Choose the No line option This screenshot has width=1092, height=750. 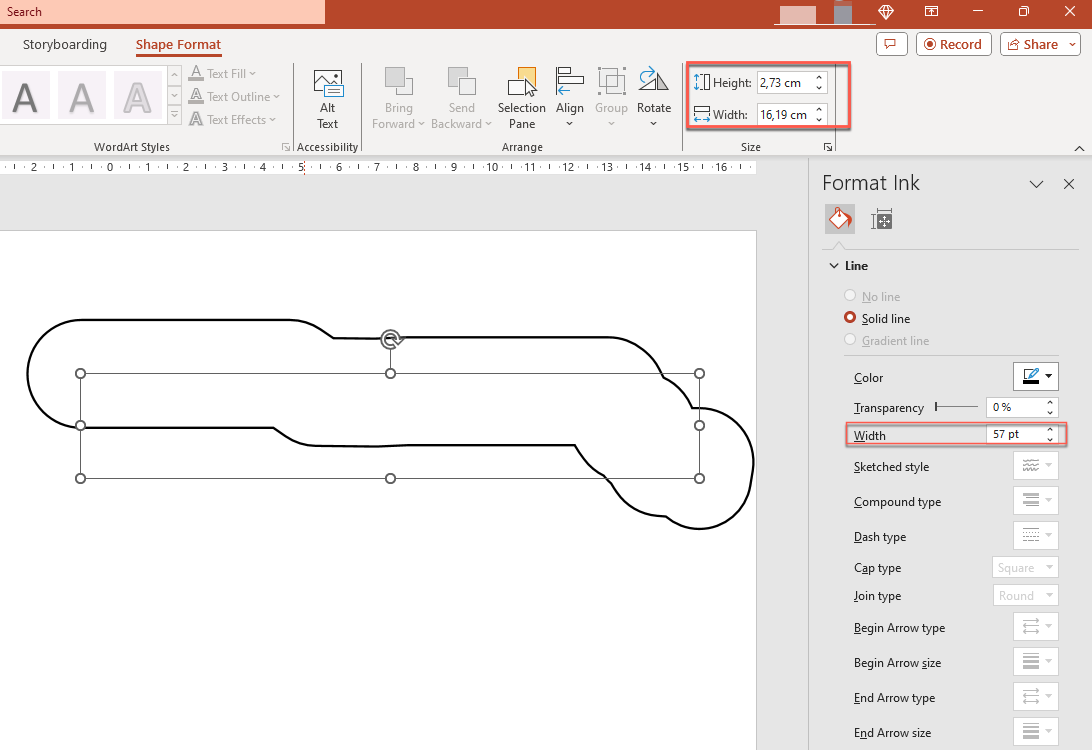tap(849, 296)
